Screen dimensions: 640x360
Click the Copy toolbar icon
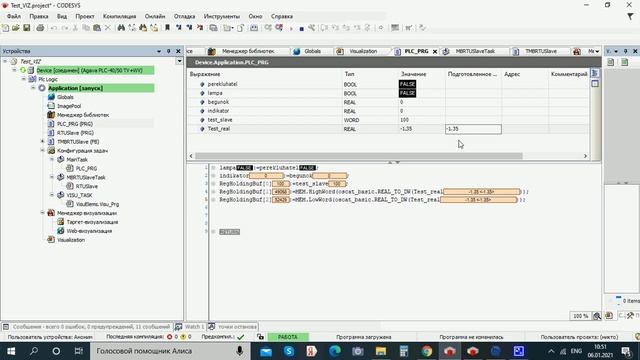coord(86,28)
